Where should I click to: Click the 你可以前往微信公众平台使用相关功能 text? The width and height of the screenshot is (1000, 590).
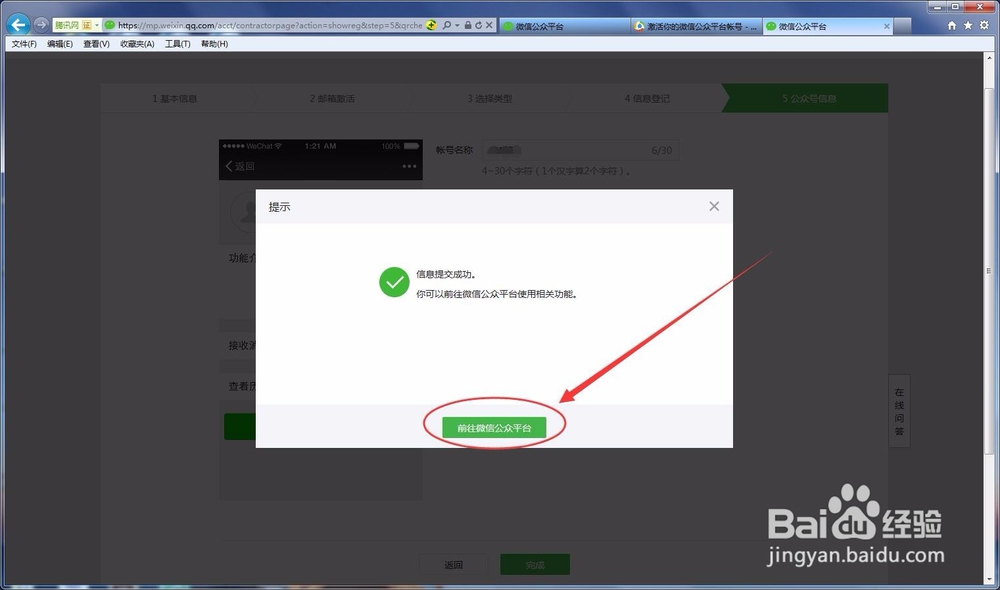click(x=497, y=294)
